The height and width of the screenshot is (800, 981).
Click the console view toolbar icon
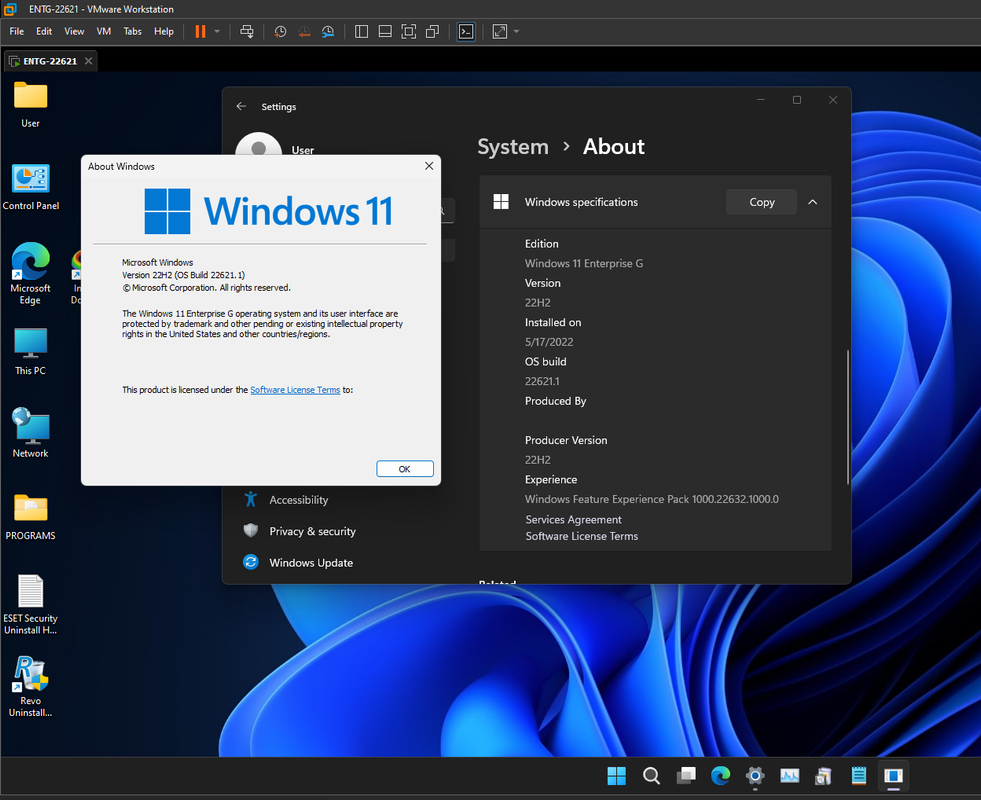(466, 31)
